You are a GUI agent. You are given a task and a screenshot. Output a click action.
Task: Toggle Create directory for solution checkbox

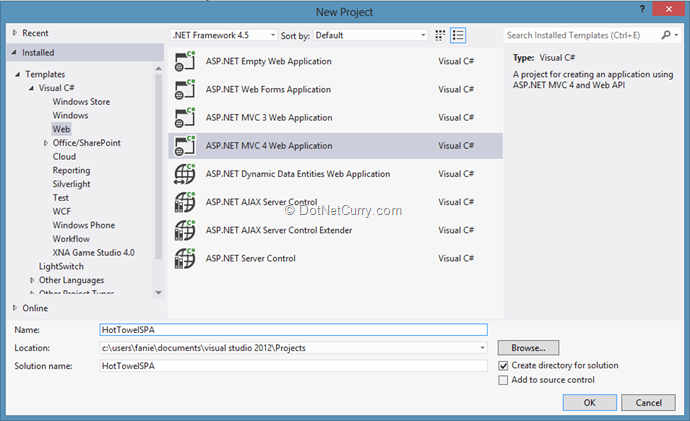click(x=503, y=366)
